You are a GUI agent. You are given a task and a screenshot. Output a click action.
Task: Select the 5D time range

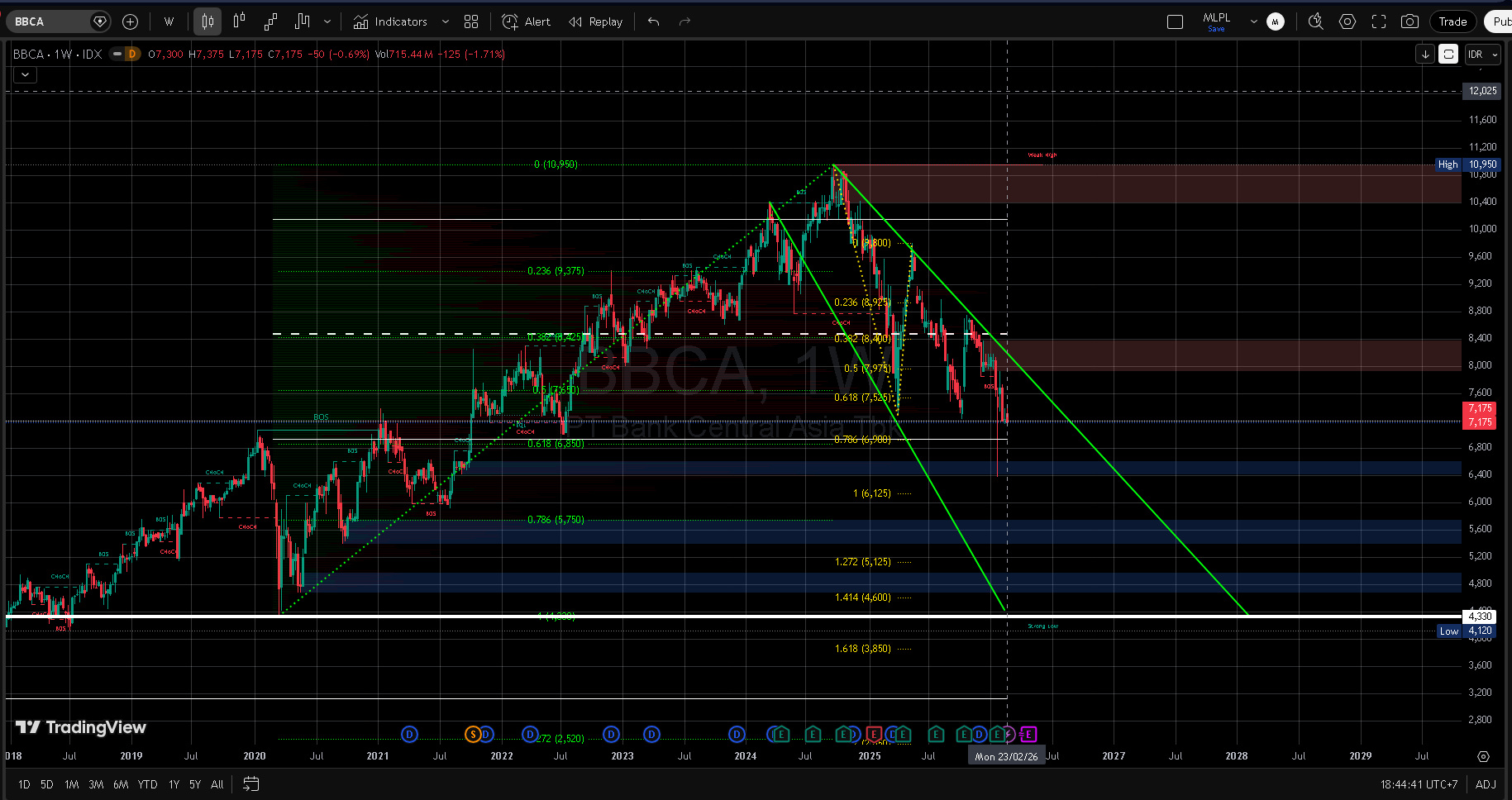pyautogui.click(x=47, y=784)
